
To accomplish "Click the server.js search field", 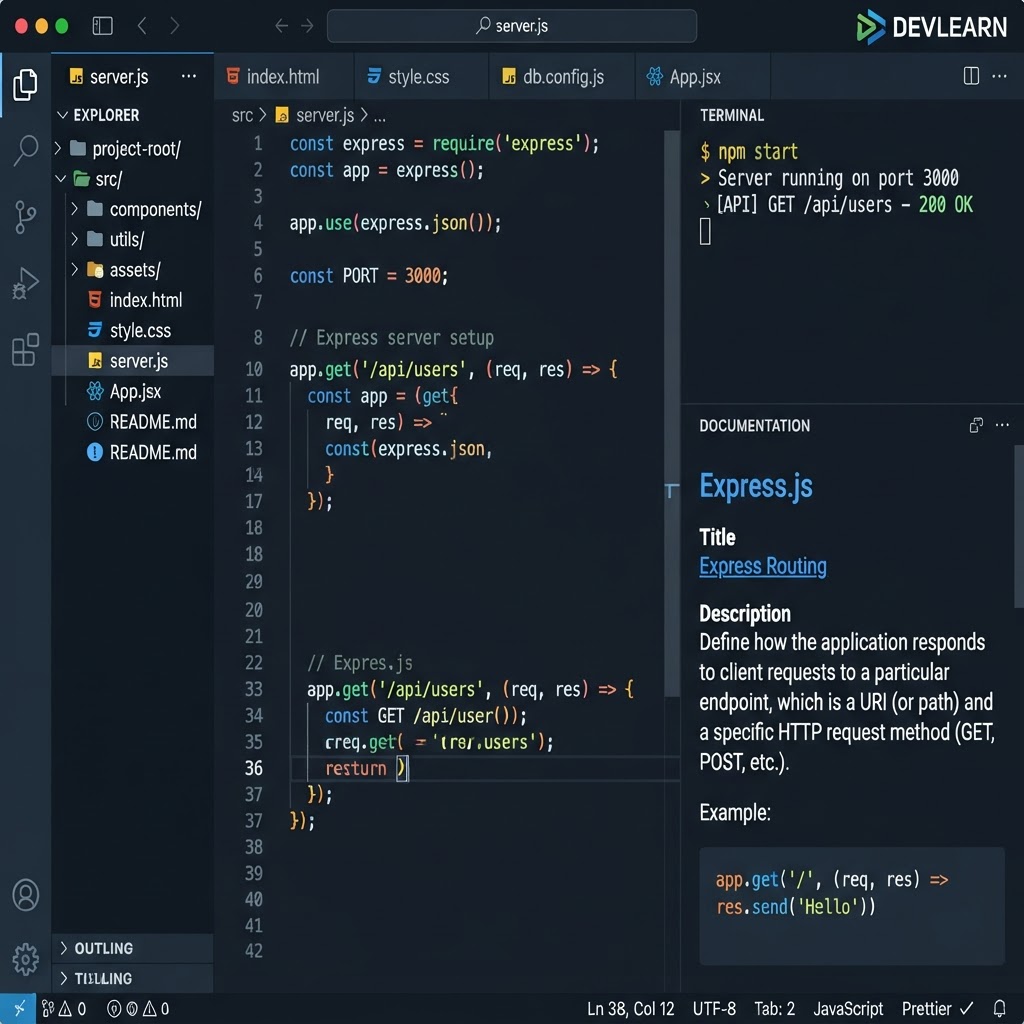I will pyautogui.click(x=511, y=25).
